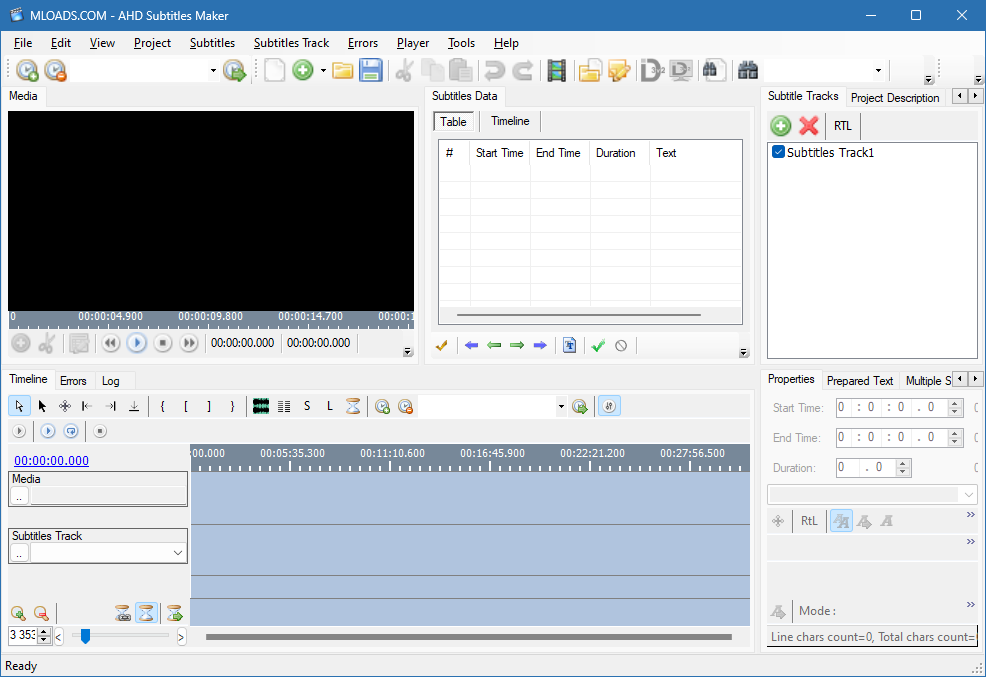This screenshot has height=677, width=986.
Task: Stop media playback in the player
Action: pyautogui.click(x=163, y=343)
